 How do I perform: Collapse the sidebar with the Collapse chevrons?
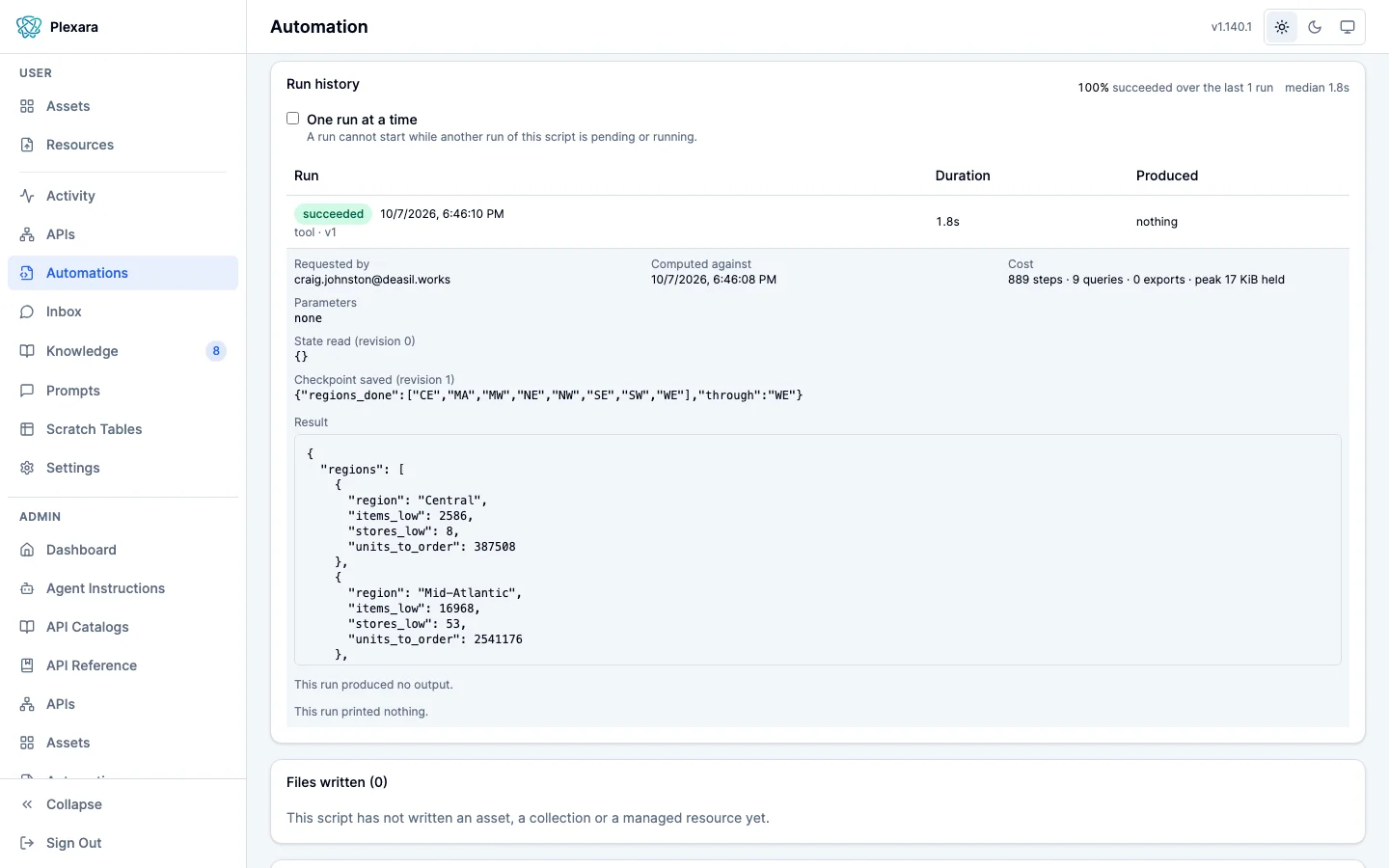click(27, 804)
